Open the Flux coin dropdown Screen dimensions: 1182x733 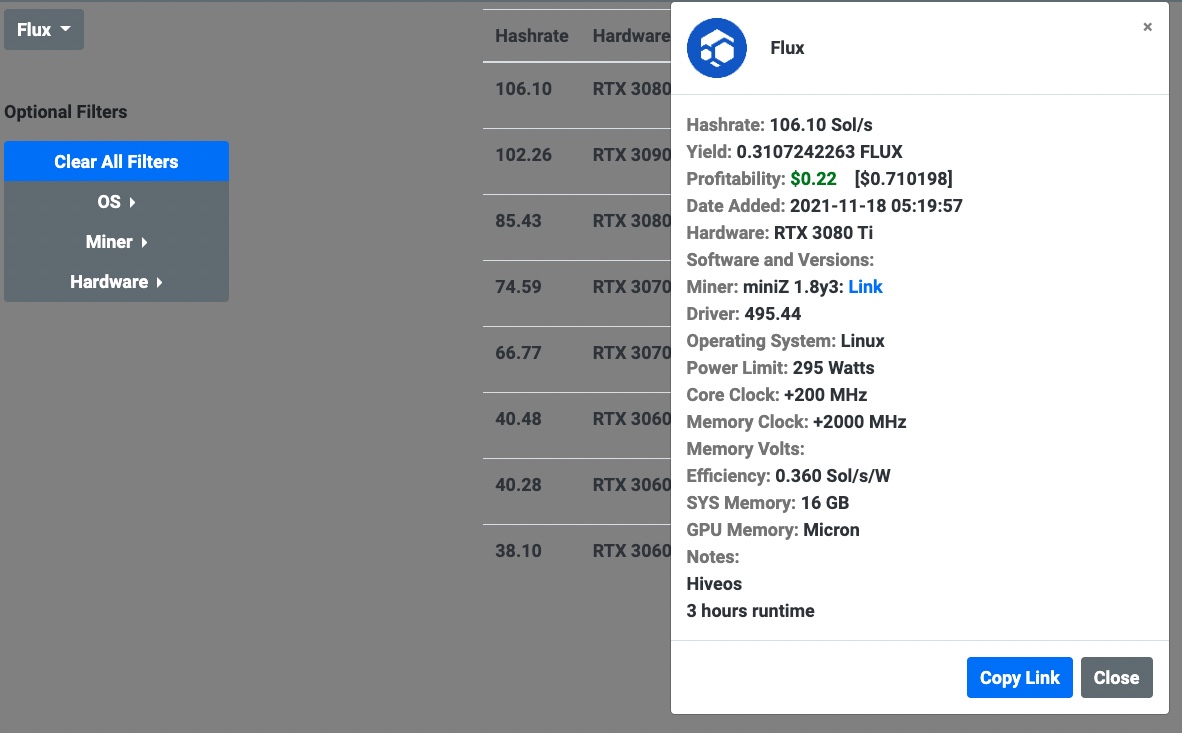[44, 30]
